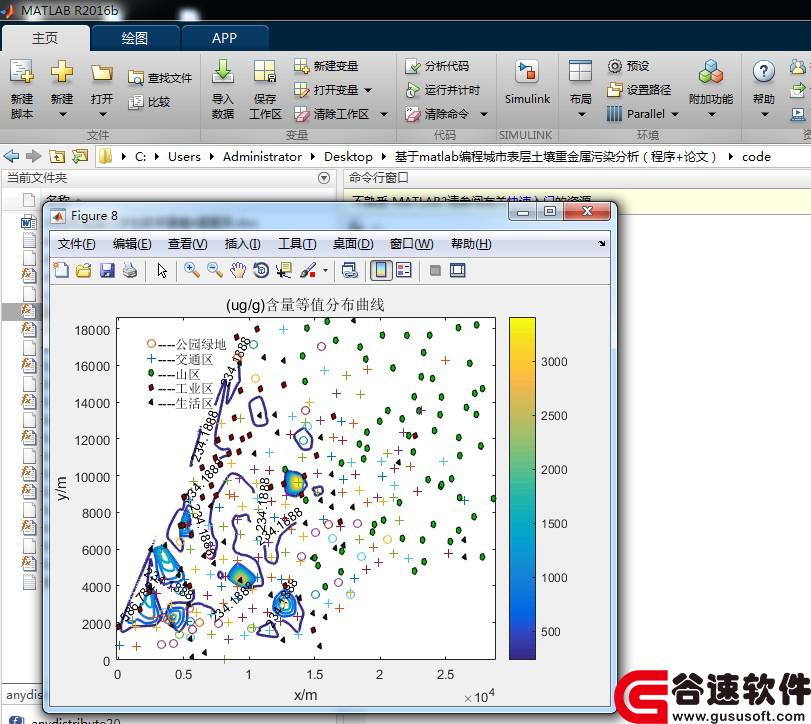Click Administrator in the address path

click(x=262, y=157)
